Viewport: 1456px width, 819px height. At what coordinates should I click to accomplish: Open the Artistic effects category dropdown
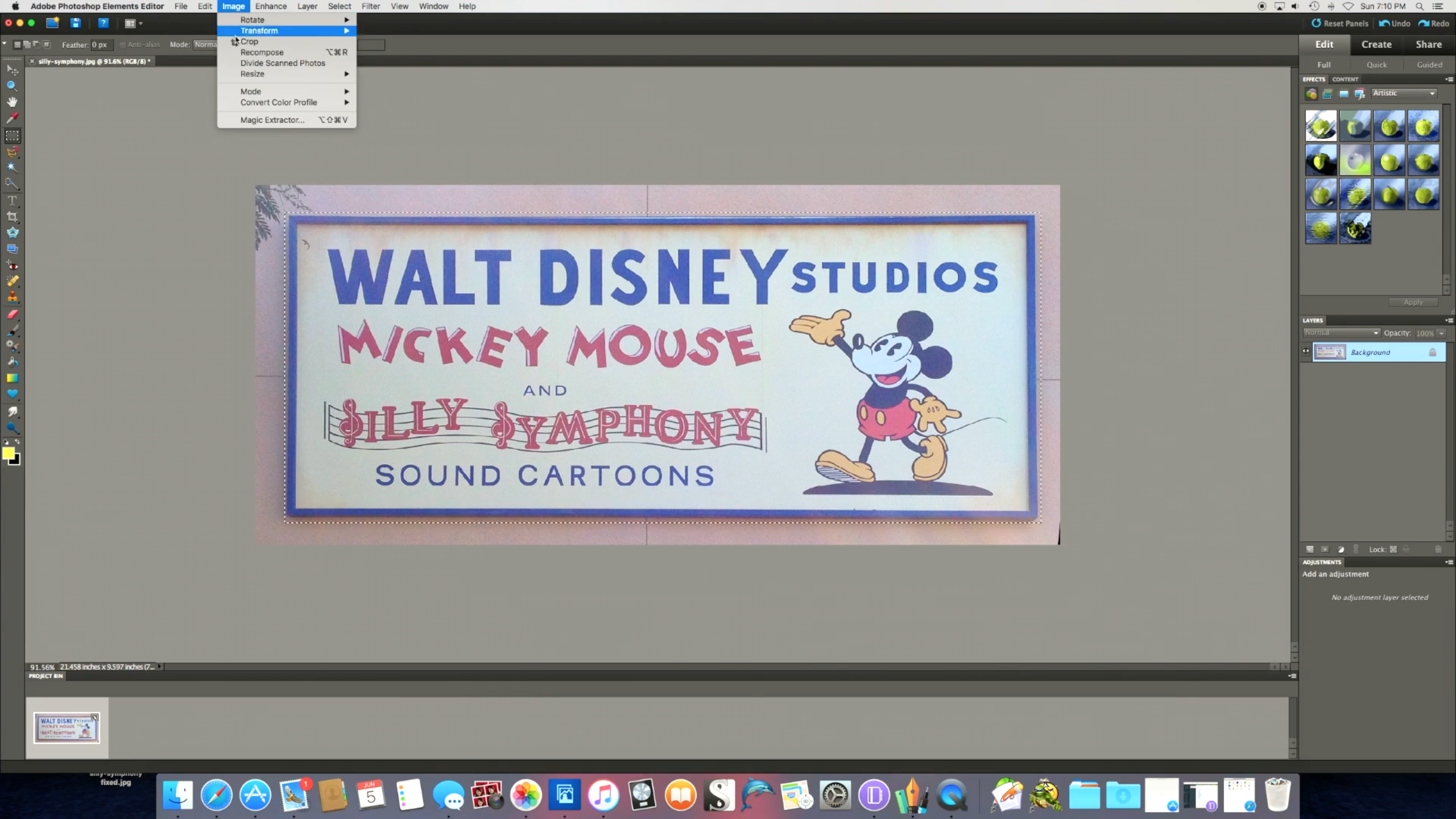point(1404,93)
